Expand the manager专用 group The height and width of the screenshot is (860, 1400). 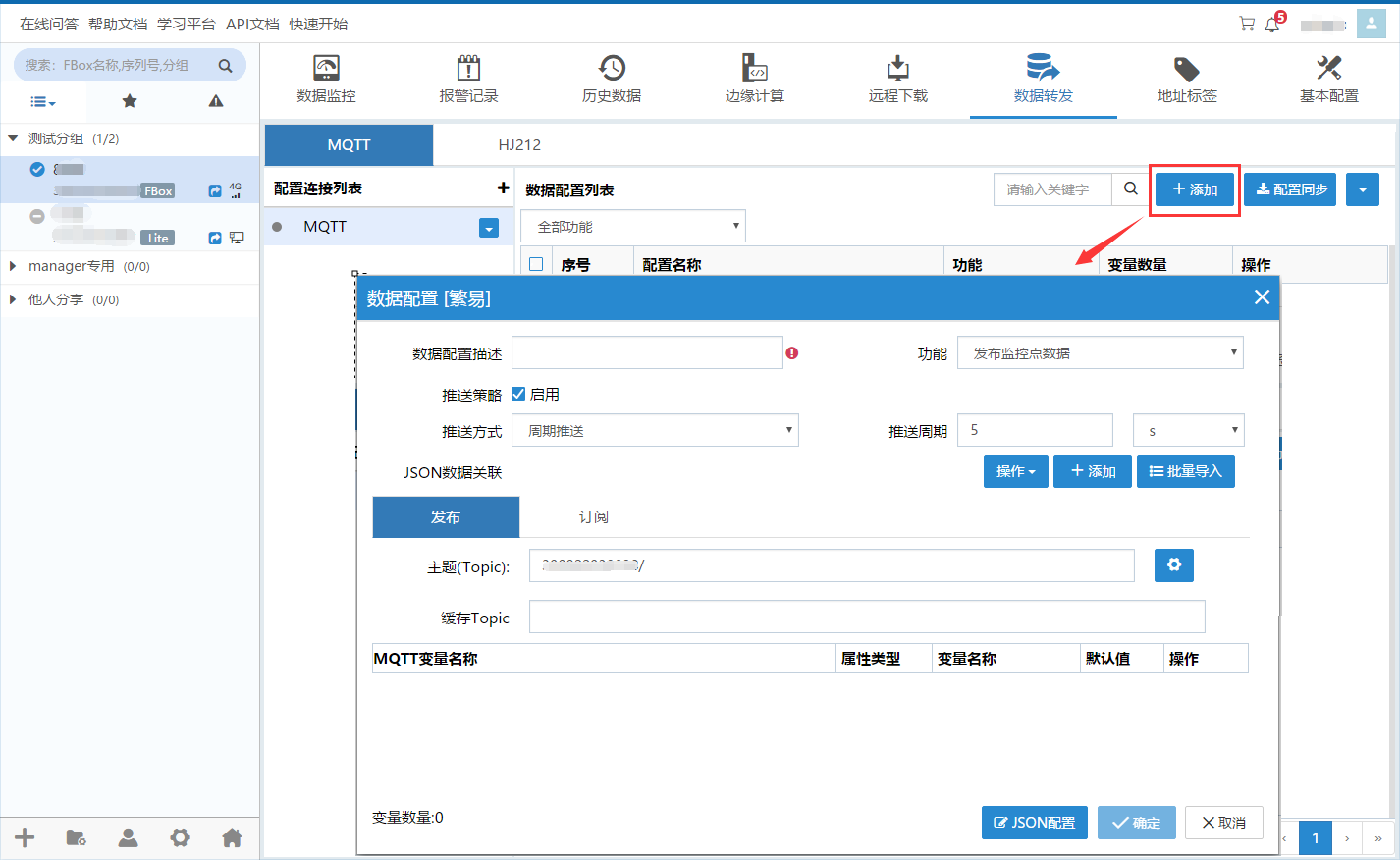[13, 266]
